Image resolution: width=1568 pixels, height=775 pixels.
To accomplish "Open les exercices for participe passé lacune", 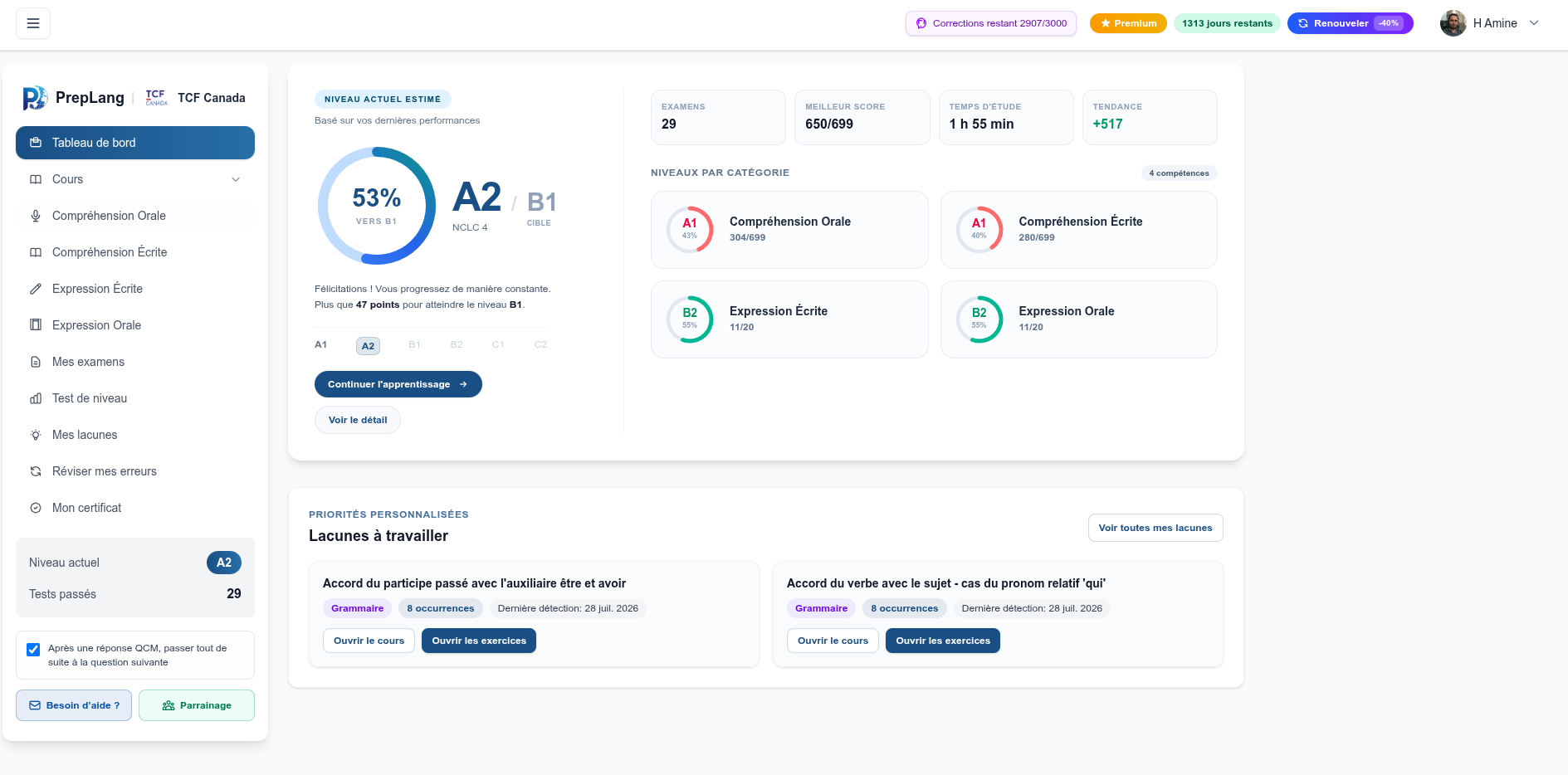I will tap(479, 641).
